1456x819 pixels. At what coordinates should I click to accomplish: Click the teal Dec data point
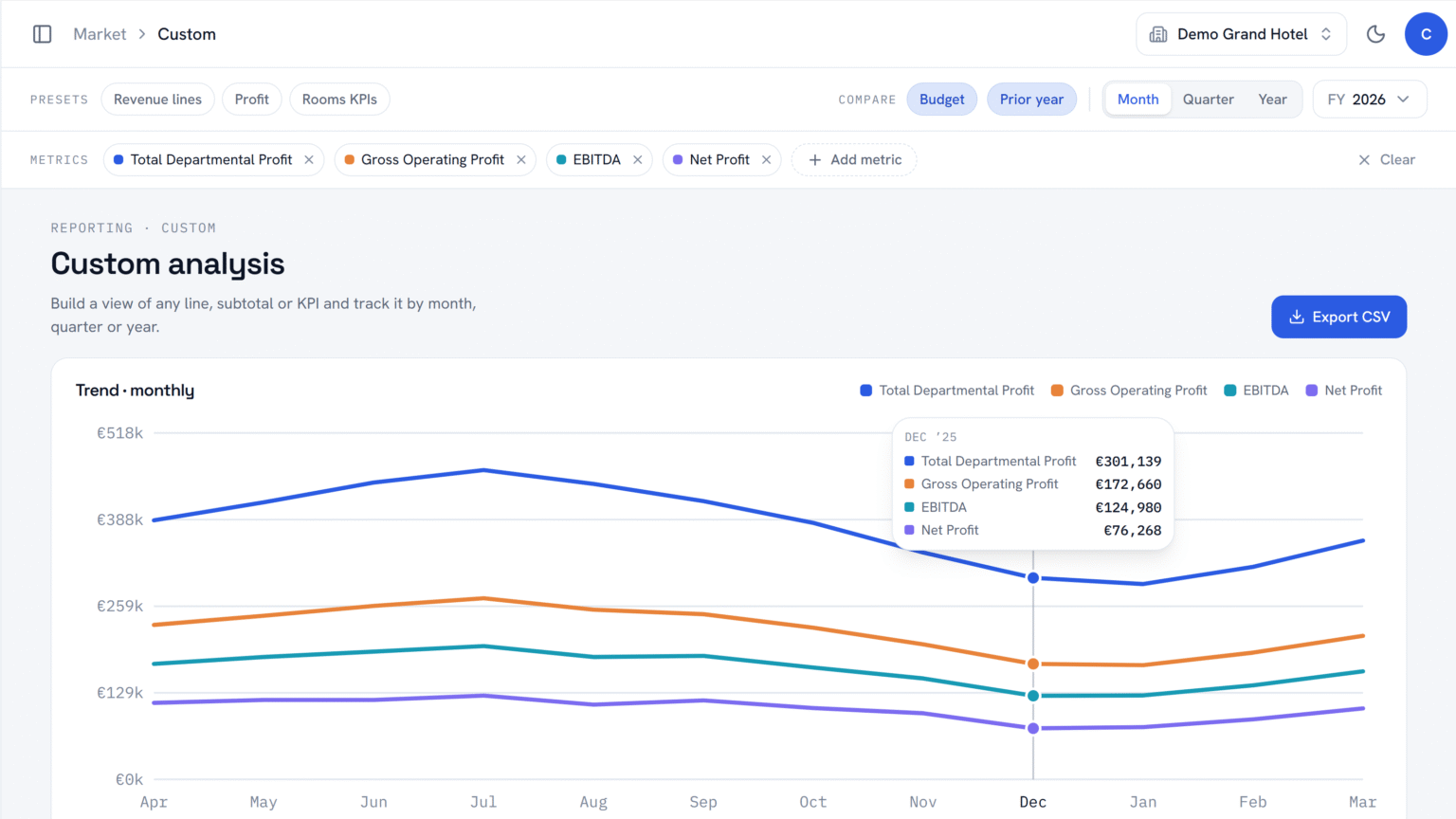coord(1033,696)
